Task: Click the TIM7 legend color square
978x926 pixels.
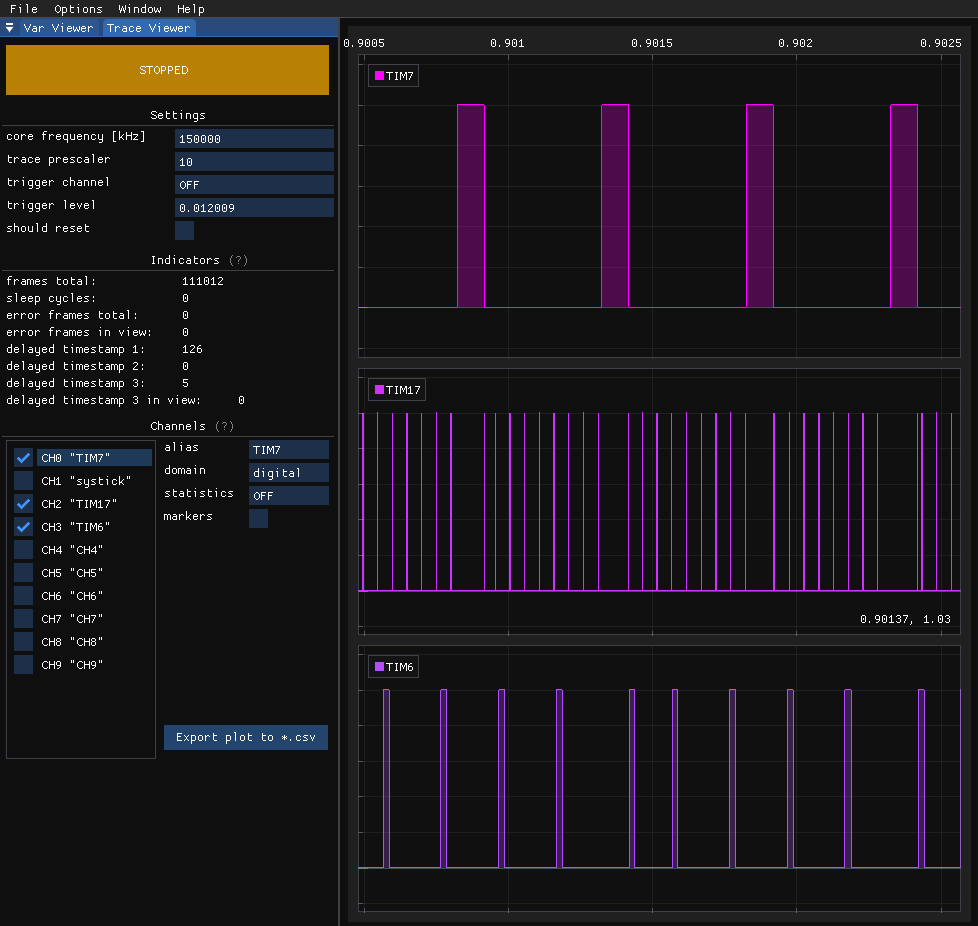Action: (x=379, y=76)
